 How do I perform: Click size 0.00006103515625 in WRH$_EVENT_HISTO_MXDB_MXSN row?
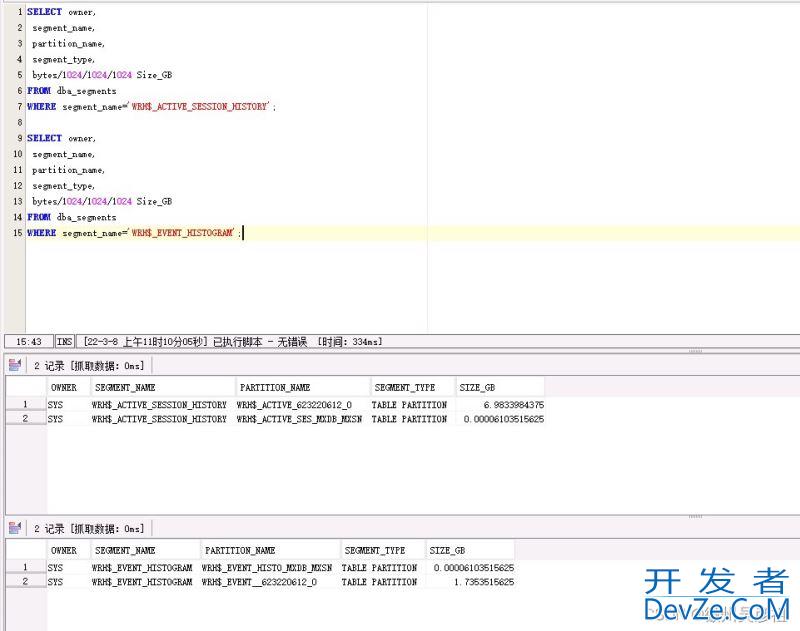[x=474, y=568]
